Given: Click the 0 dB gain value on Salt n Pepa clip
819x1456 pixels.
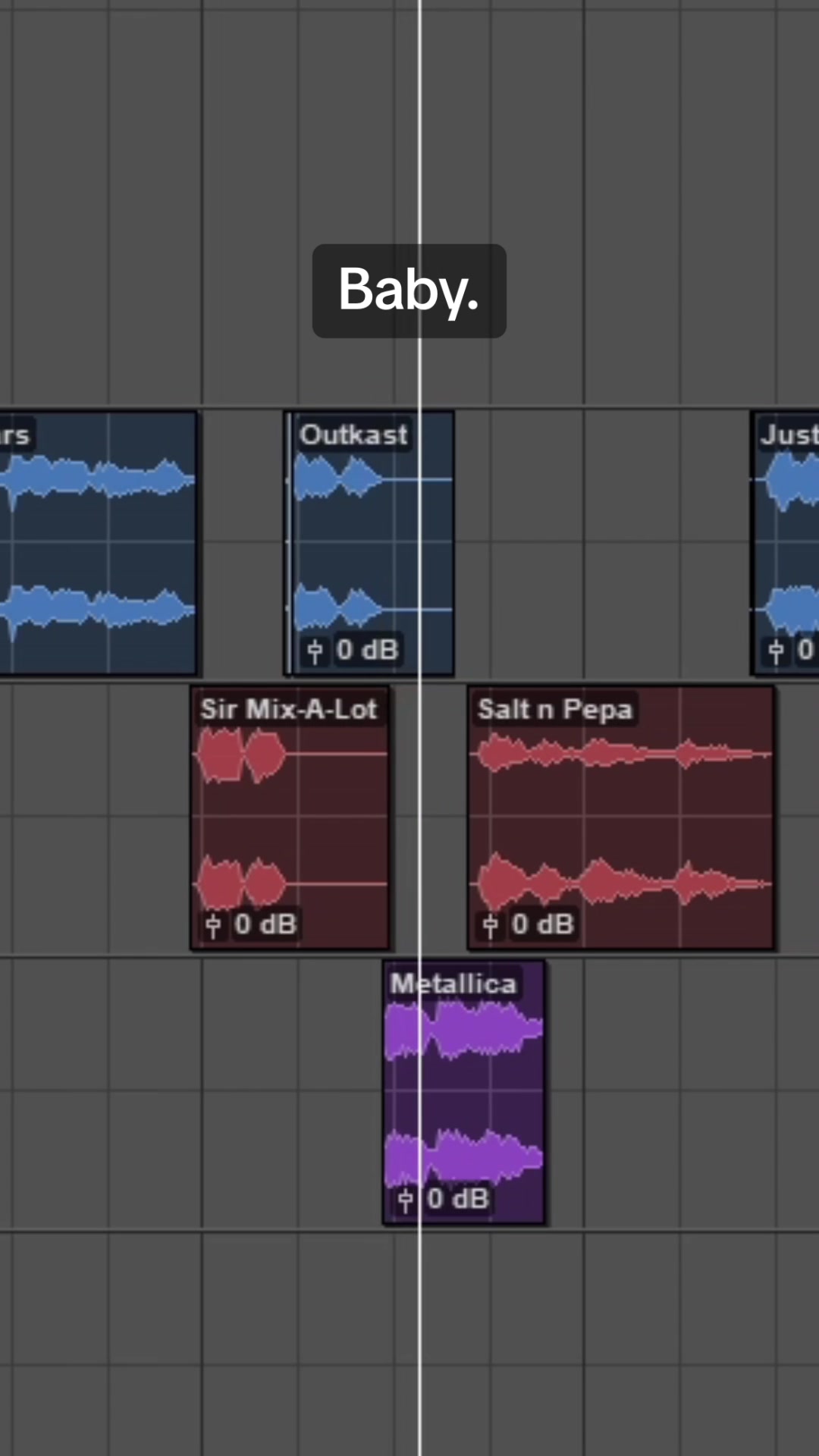Looking at the screenshot, I should (543, 924).
